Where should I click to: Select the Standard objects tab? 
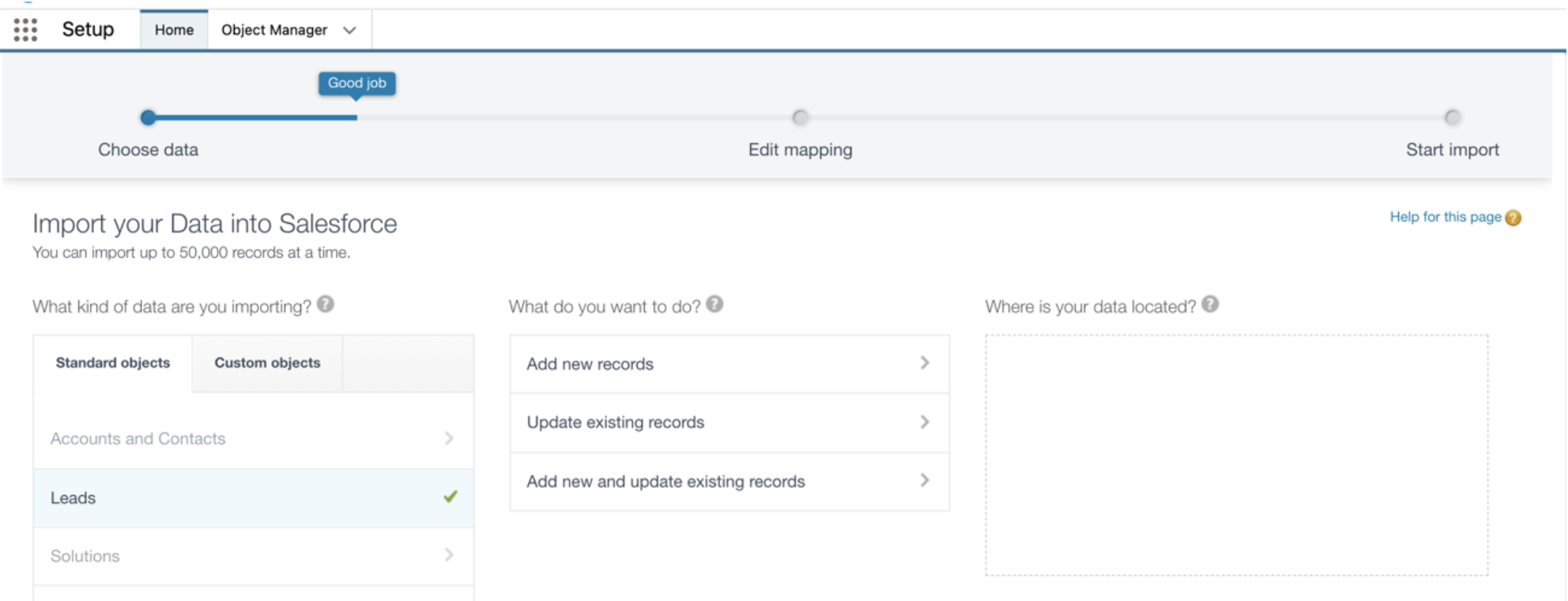(x=113, y=363)
